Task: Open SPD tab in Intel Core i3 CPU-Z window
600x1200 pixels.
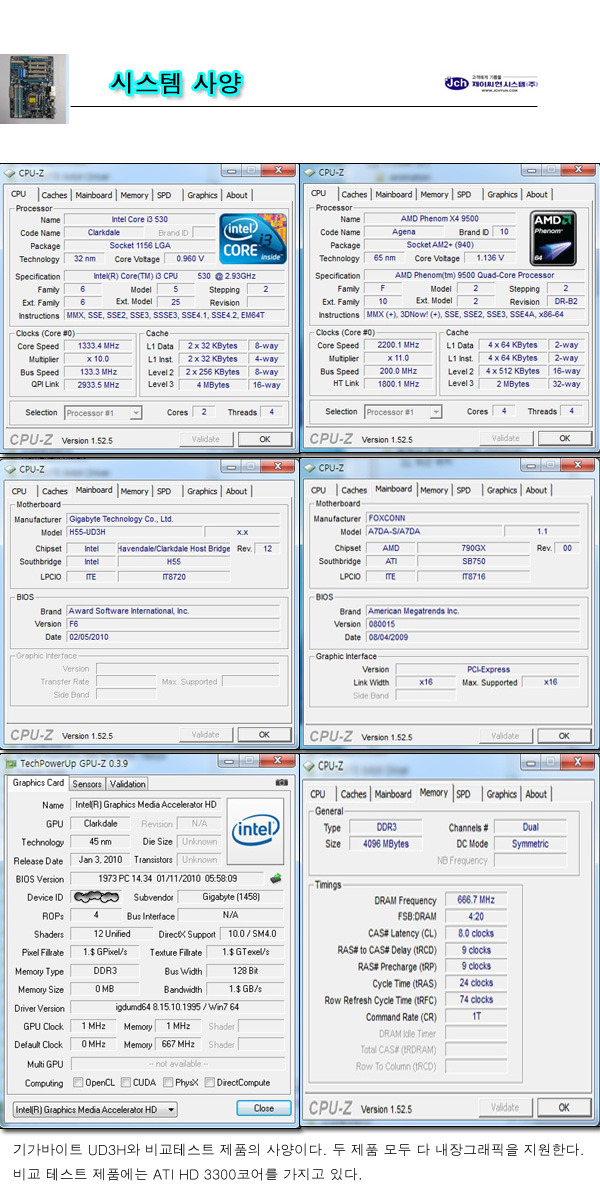Action: pos(163,195)
